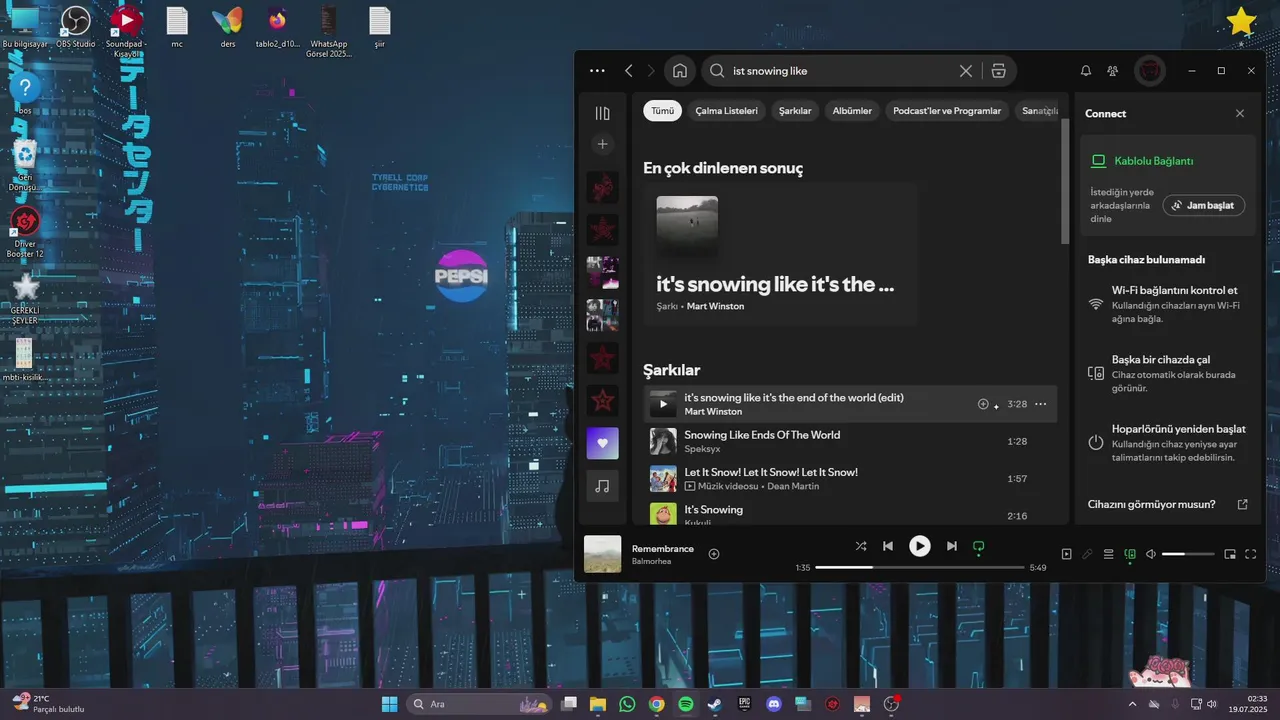The width and height of the screenshot is (1280, 720).
Task: Mute Spotify volume
Action: pos(1151,554)
